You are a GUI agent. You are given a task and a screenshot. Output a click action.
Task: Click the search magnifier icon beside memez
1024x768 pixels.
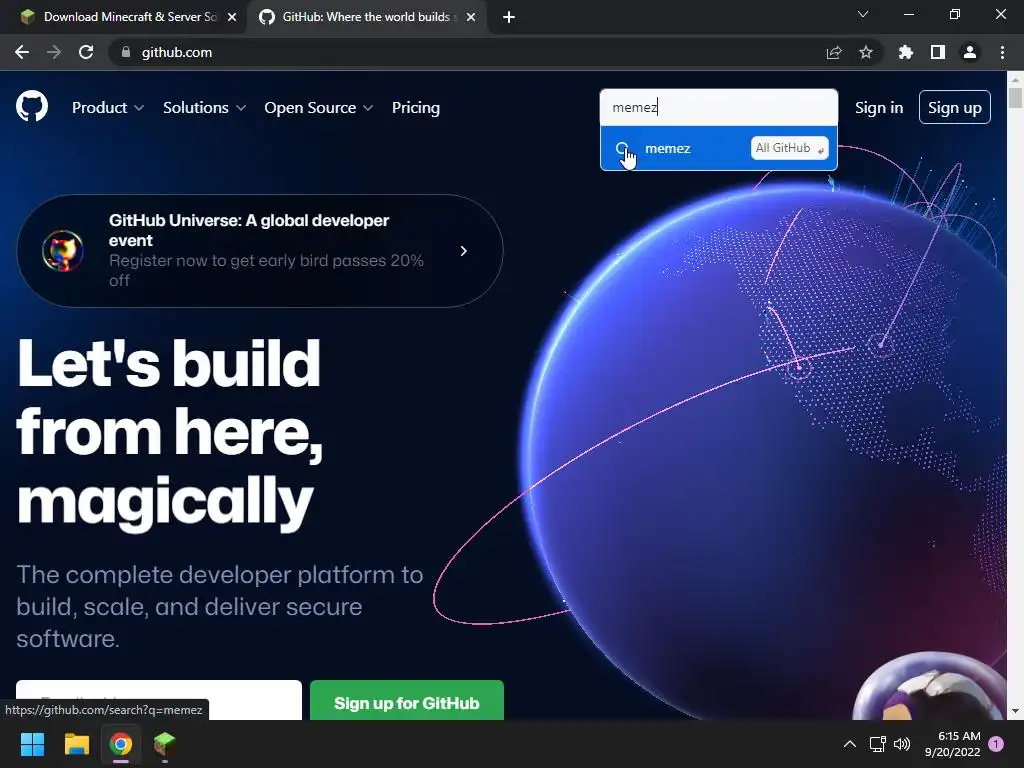tap(622, 148)
